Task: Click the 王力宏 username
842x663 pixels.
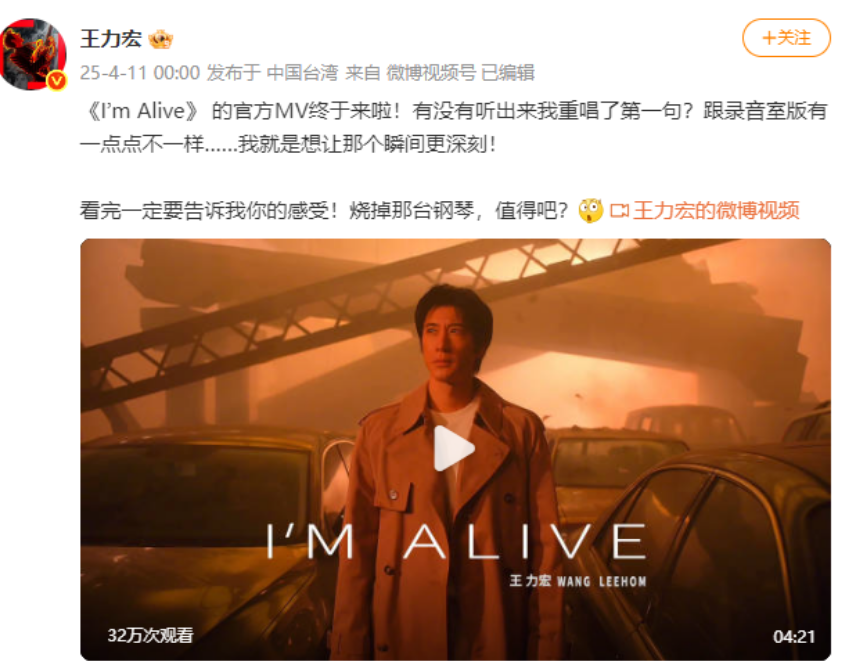Action: pyautogui.click(x=111, y=39)
